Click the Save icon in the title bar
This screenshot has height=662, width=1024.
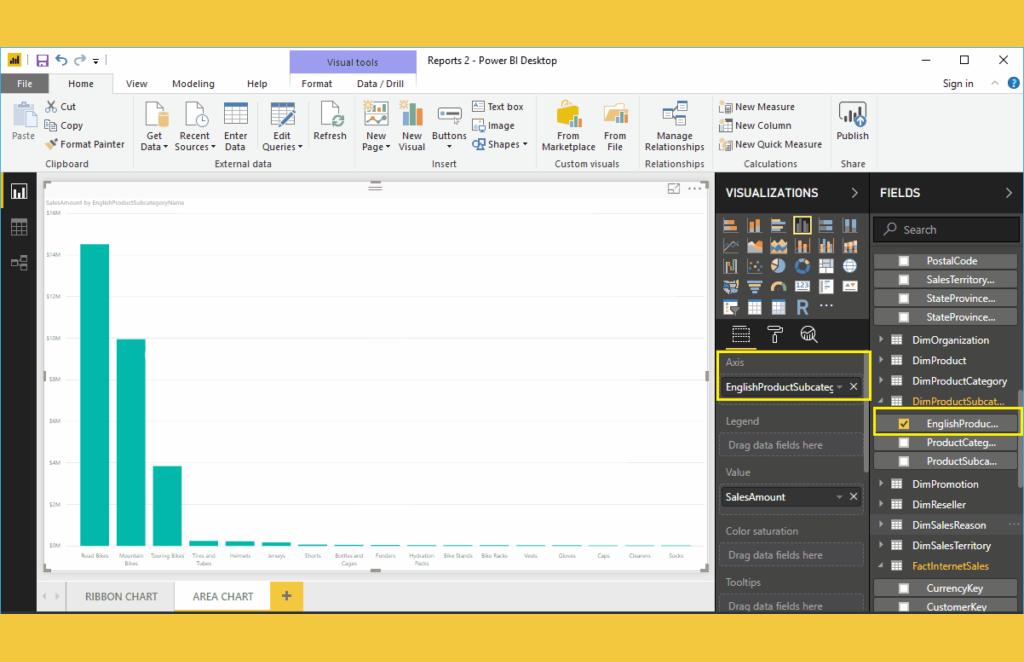(42, 61)
